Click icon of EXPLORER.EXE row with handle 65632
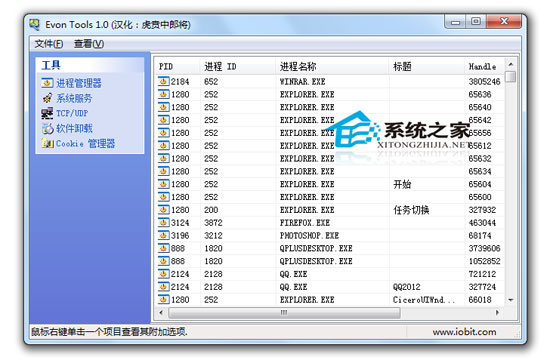The height and width of the screenshot is (363, 550). click(x=163, y=159)
